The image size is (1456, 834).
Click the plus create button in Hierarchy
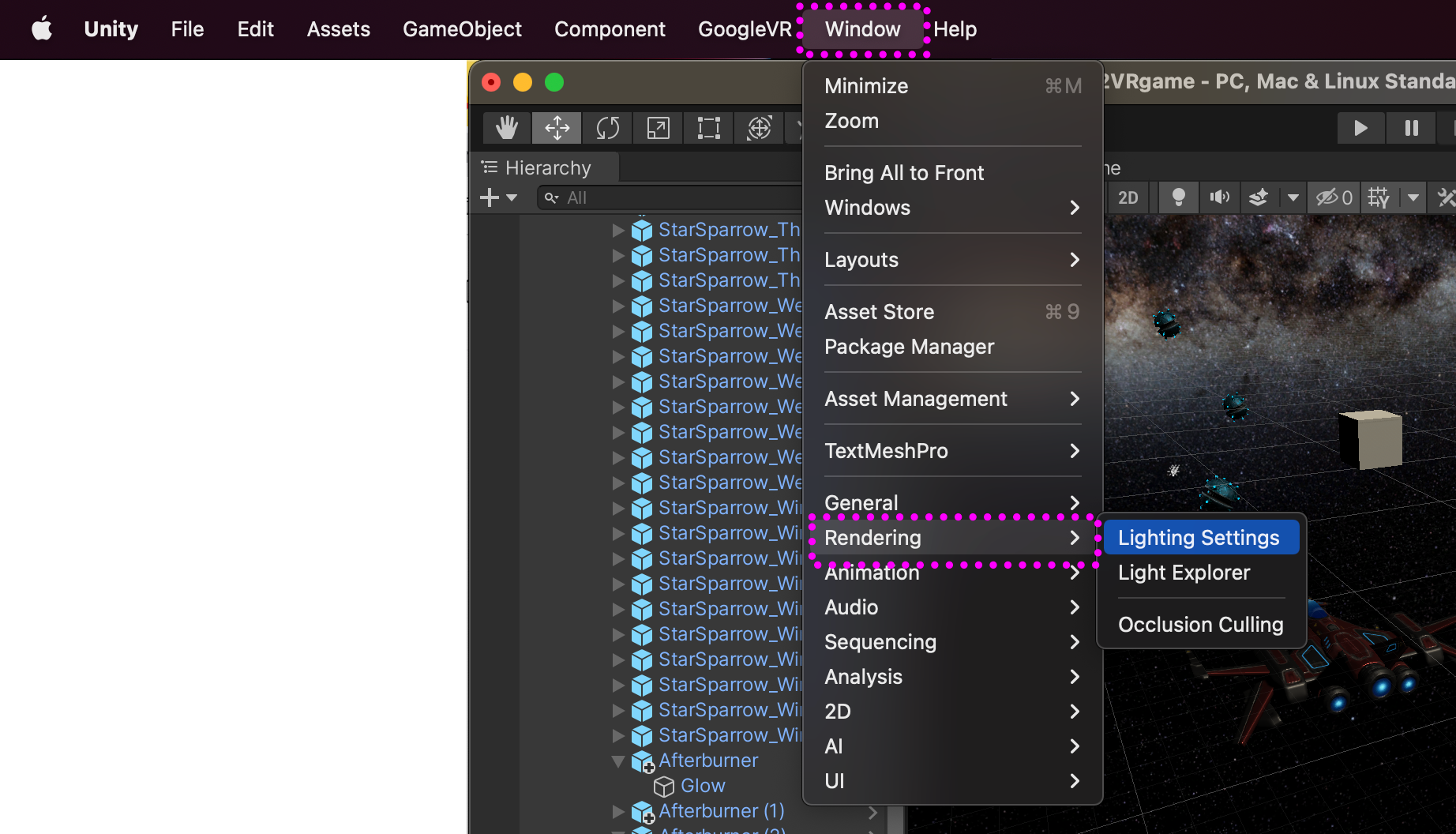pos(490,197)
